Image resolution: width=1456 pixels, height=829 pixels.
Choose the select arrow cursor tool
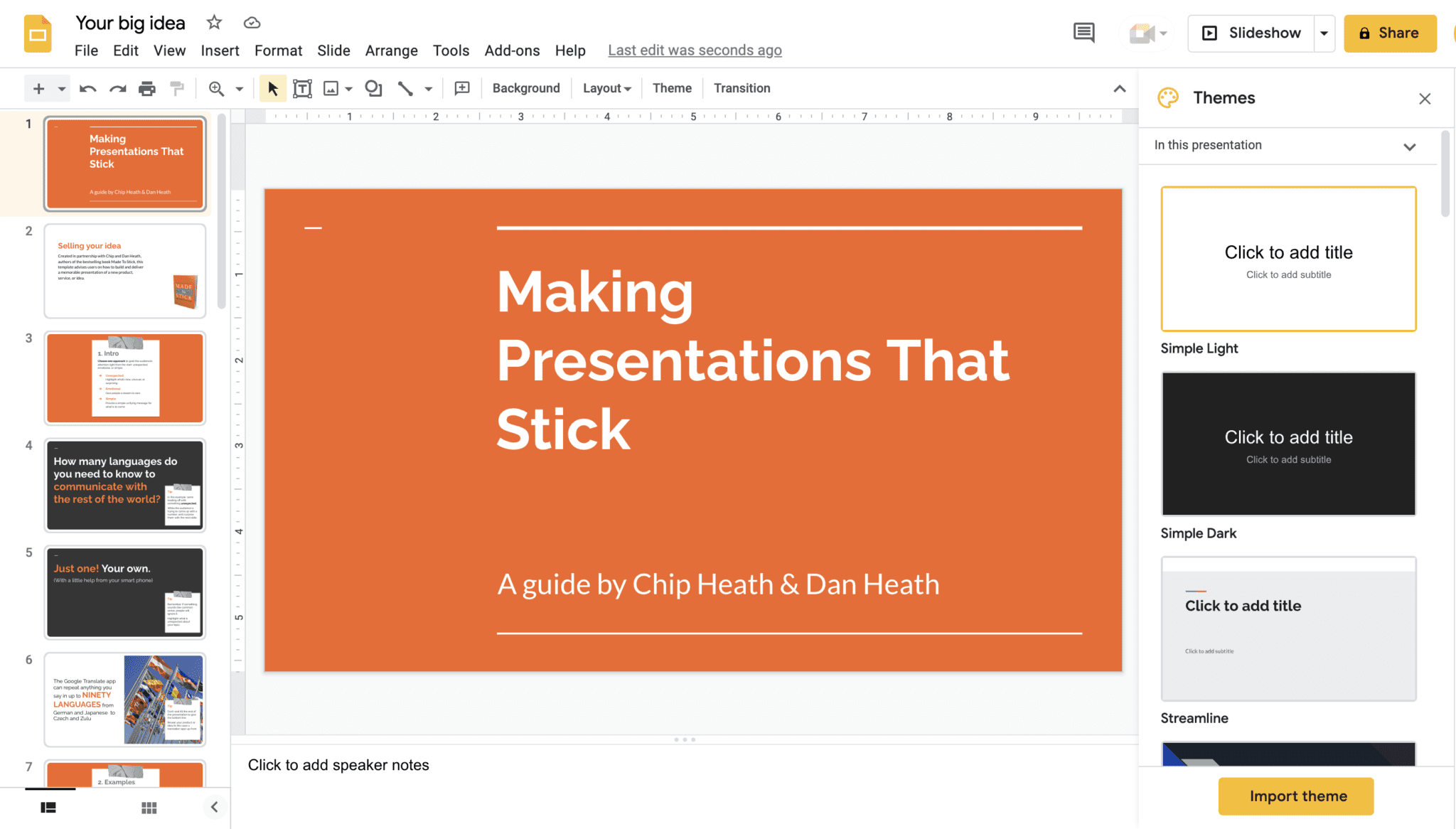(272, 88)
